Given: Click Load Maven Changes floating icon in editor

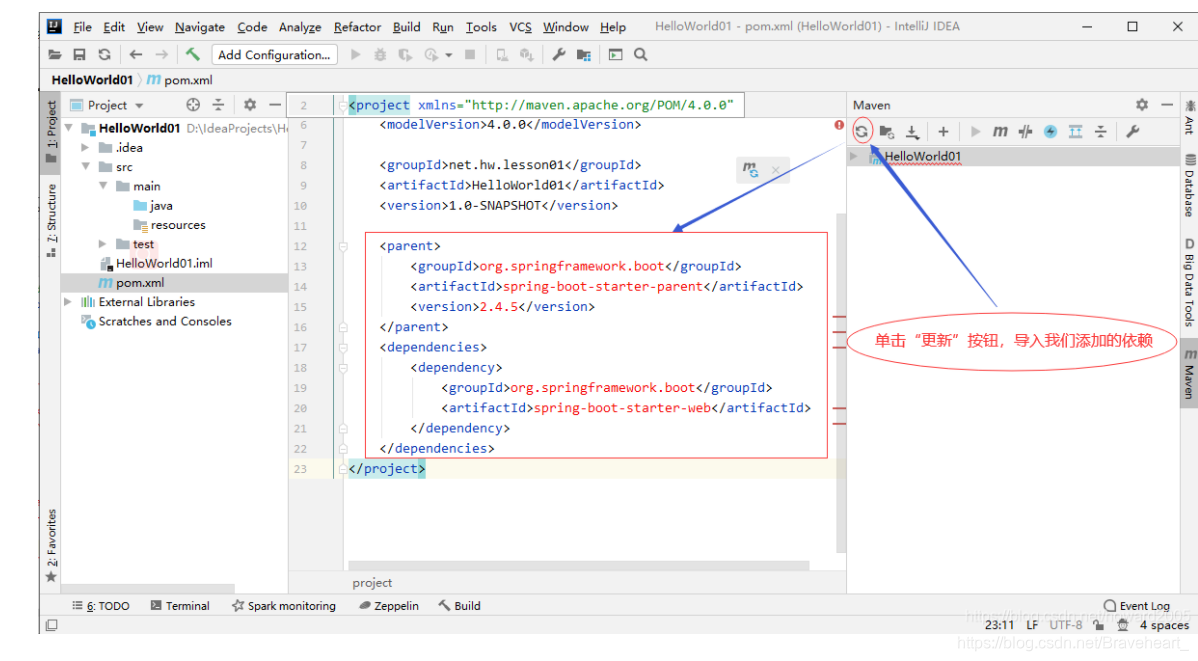Looking at the screenshot, I should click(x=751, y=170).
